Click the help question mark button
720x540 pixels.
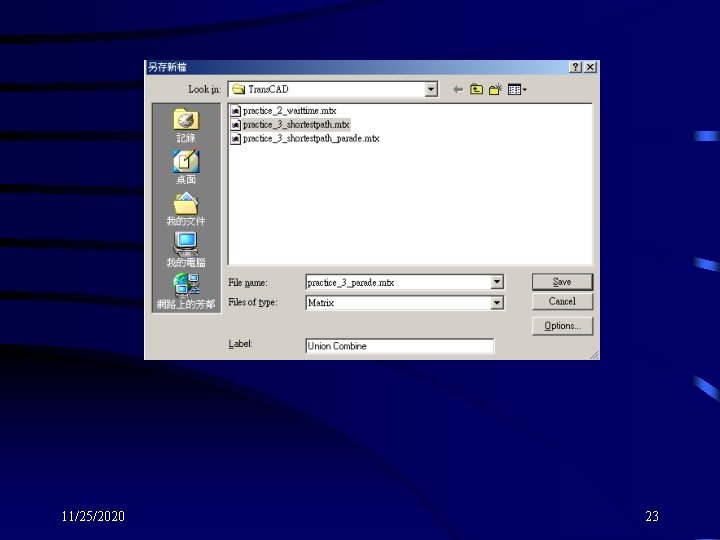(x=576, y=67)
